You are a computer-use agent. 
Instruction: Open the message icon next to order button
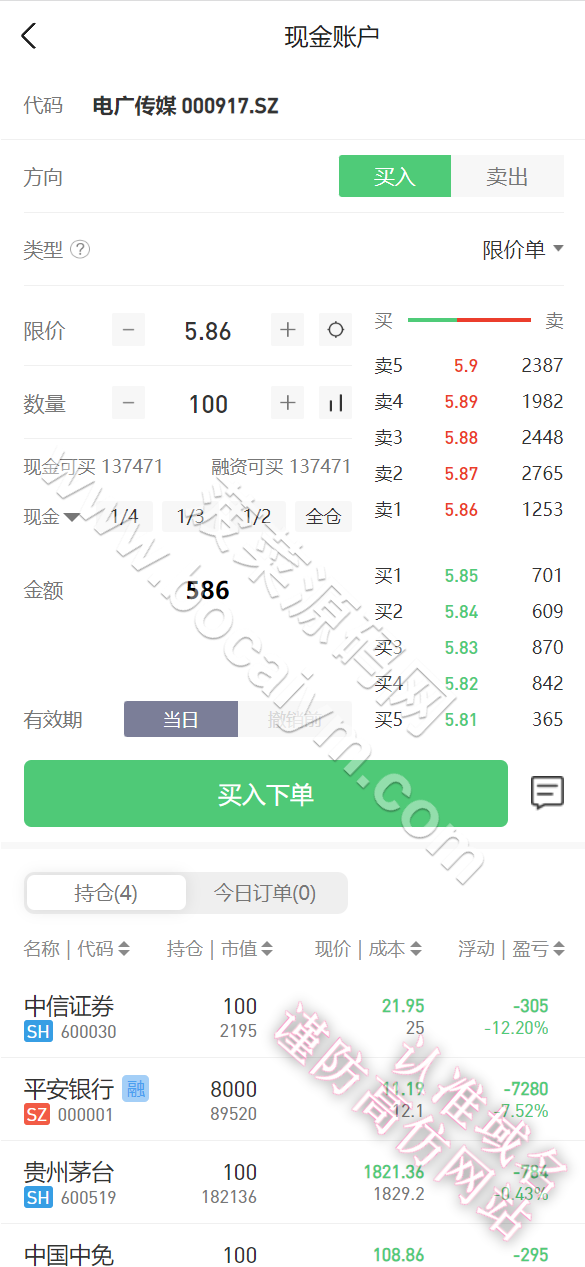547,793
